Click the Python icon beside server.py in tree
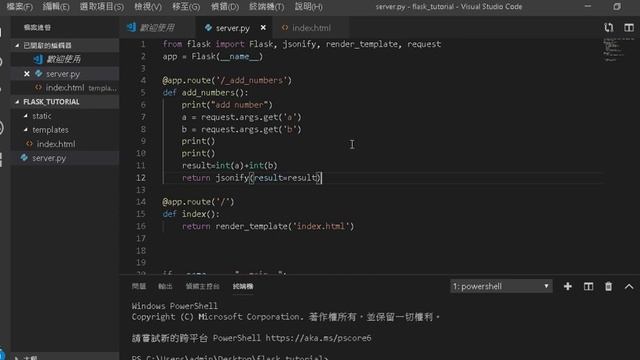 click(x=24, y=158)
